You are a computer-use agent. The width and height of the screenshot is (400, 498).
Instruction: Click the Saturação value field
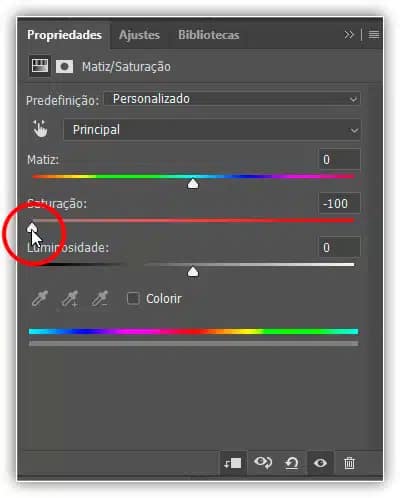click(x=339, y=203)
